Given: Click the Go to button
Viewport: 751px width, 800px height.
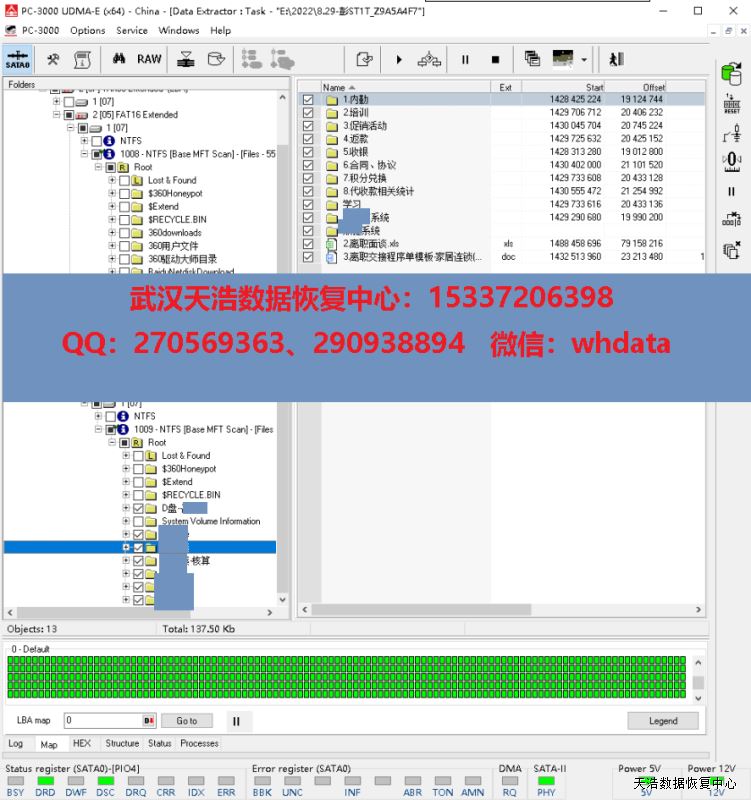Looking at the screenshot, I should 187,721.
